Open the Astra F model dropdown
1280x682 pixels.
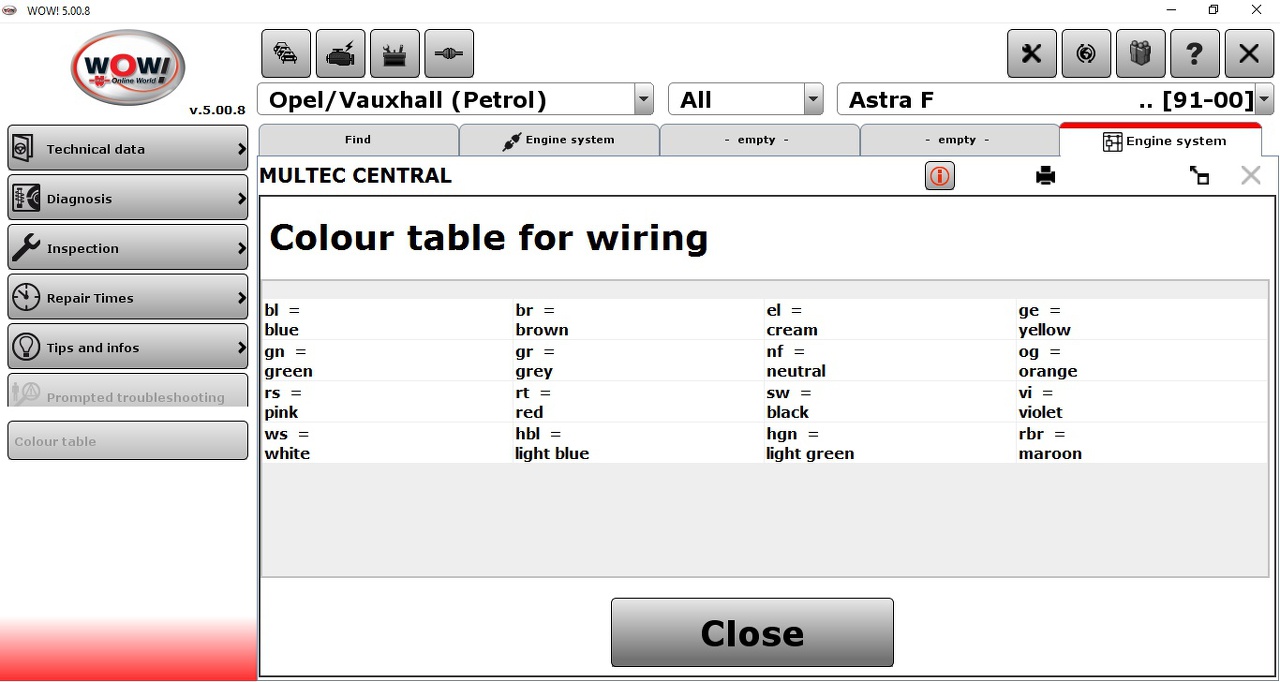click(1264, 100)
